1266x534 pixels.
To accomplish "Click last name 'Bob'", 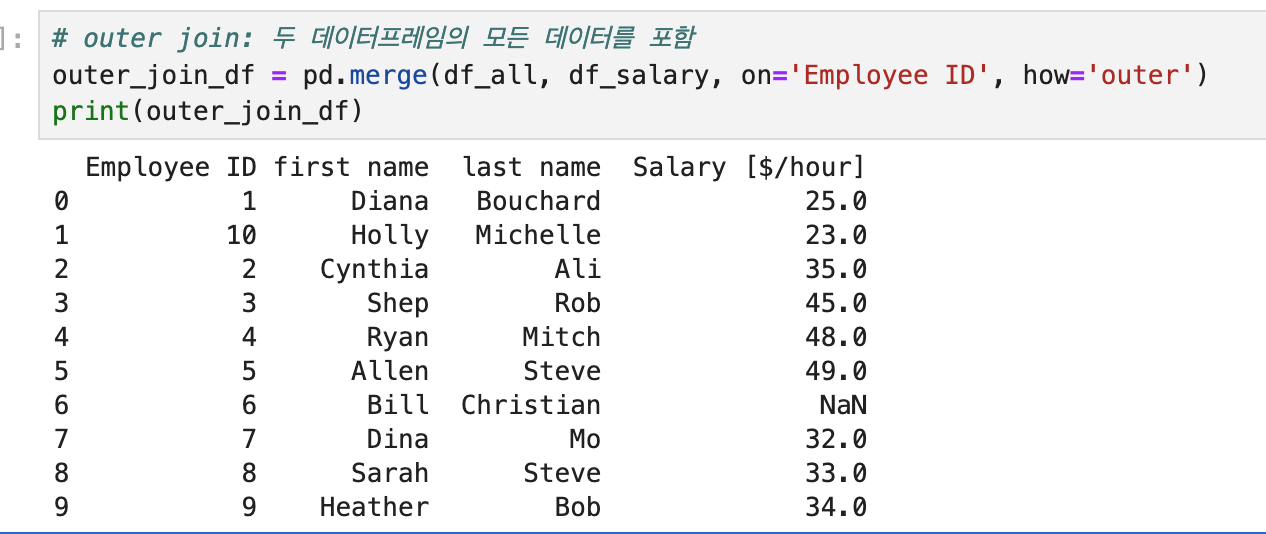I will (578, 507).
